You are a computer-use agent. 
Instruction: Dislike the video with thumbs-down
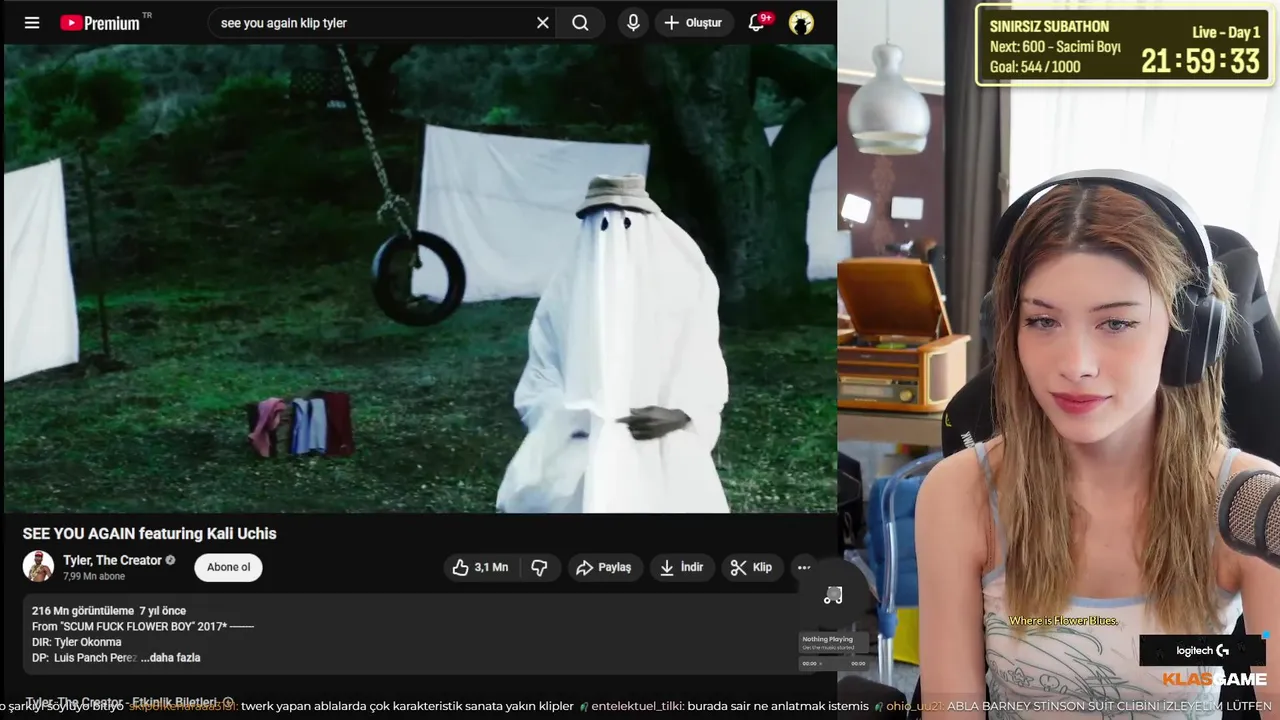[x=540, y=567]
